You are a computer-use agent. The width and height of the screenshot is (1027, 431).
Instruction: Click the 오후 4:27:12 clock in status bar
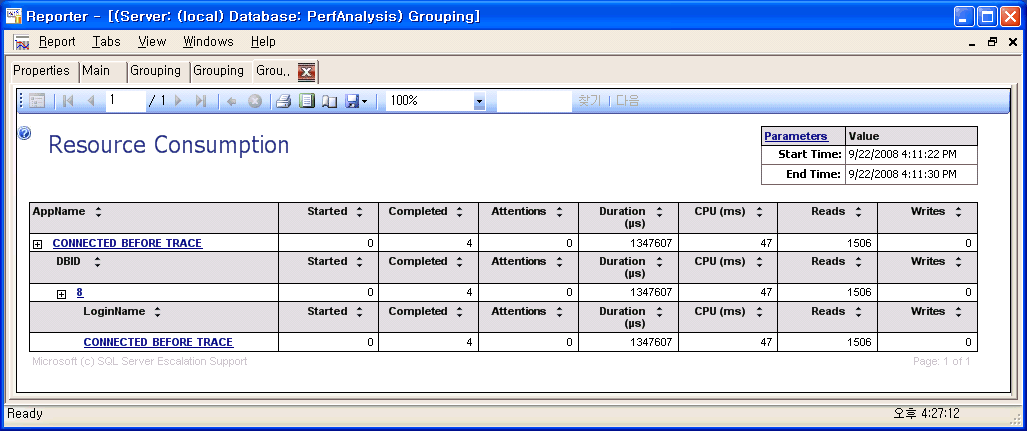point(926,414)
